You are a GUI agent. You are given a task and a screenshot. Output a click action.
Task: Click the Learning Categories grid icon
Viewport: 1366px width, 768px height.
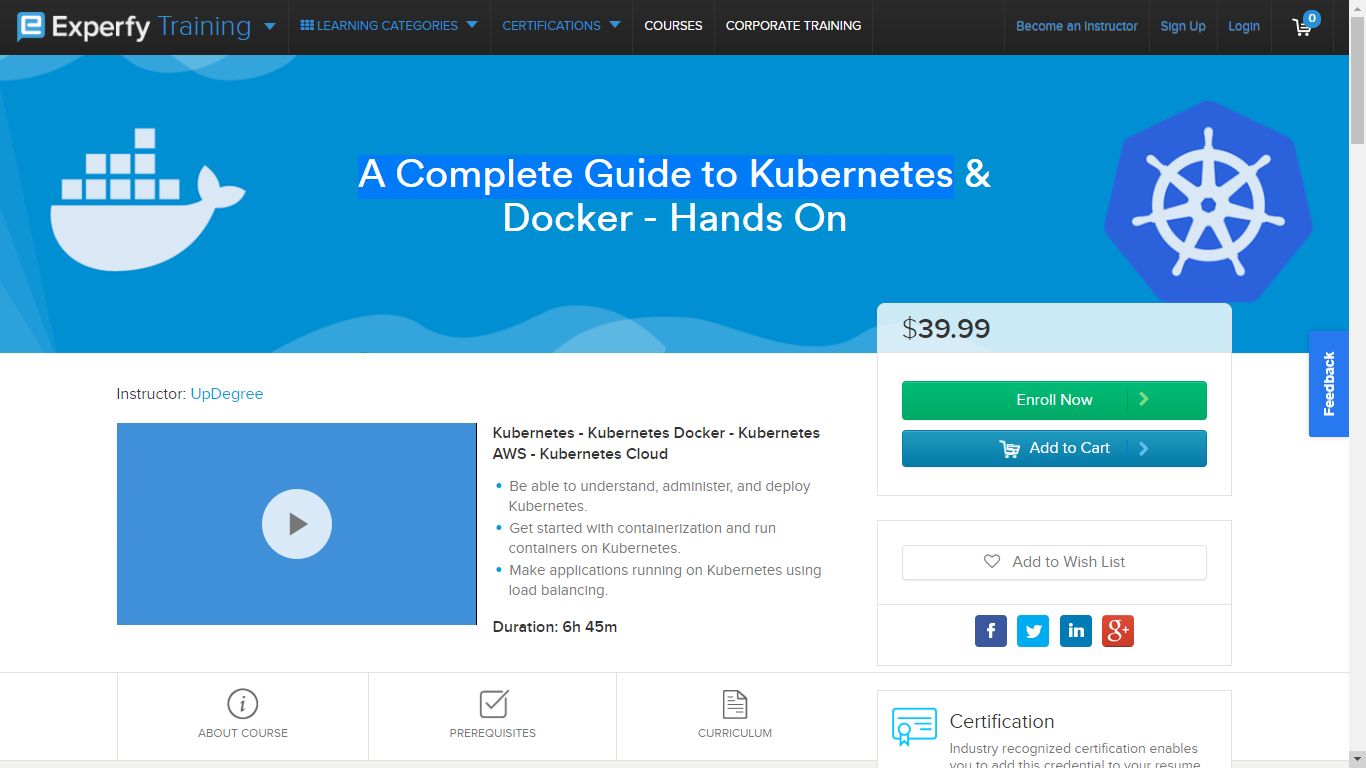point(307,25)
